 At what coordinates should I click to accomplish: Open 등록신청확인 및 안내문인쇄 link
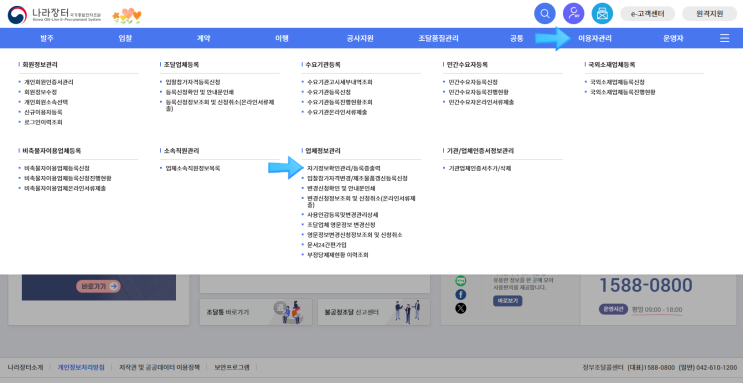199,92
